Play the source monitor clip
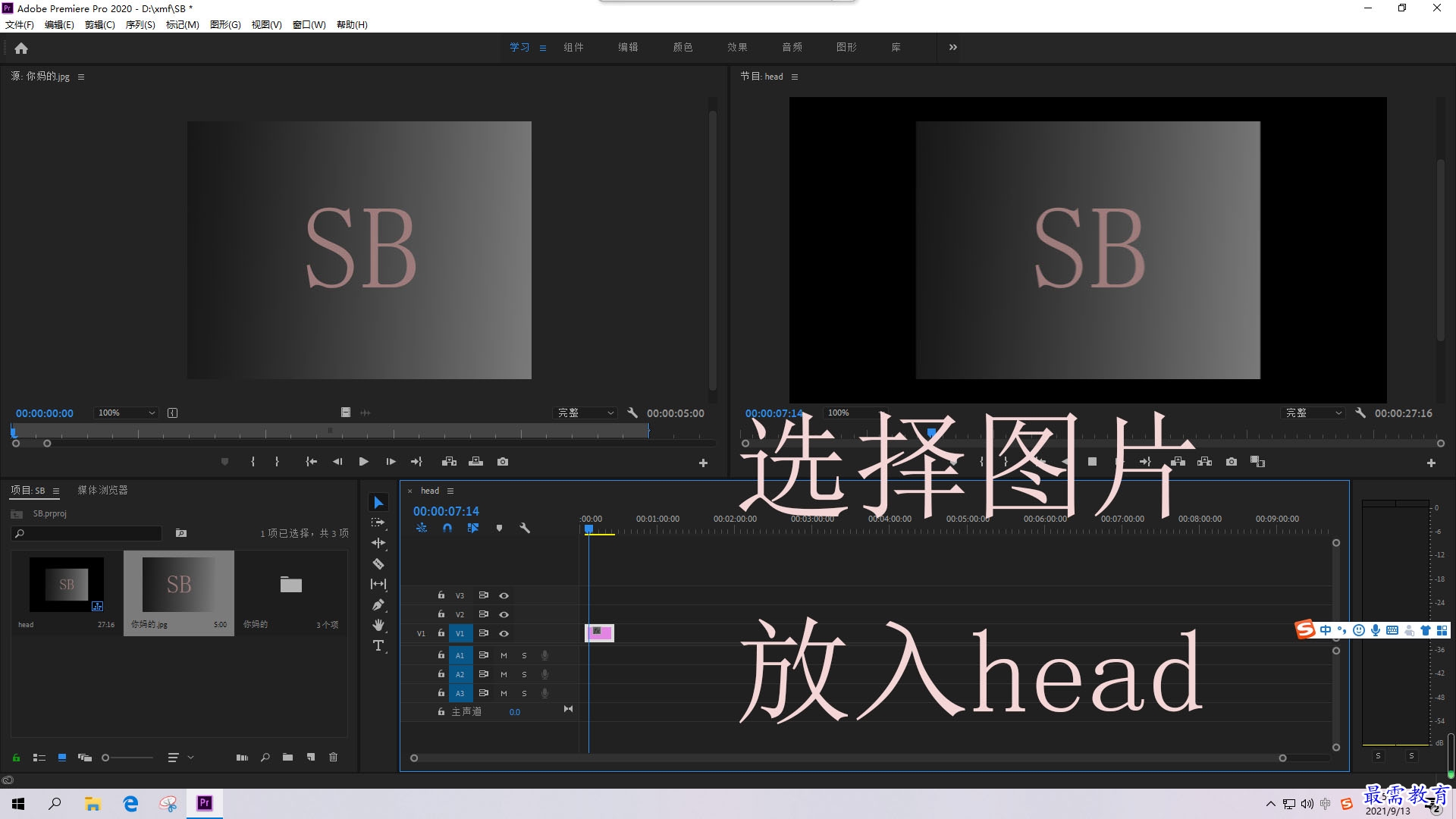1456x819 pixels. 363,461
